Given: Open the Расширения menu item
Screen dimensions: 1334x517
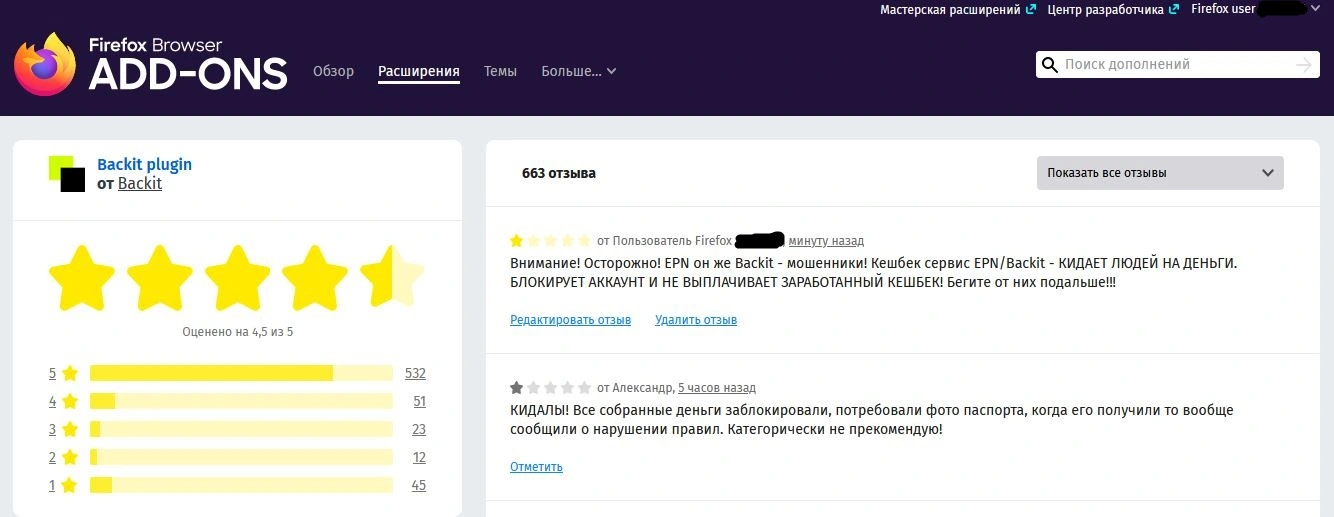Looking at the screenshot, I should [x=419, y=71].
